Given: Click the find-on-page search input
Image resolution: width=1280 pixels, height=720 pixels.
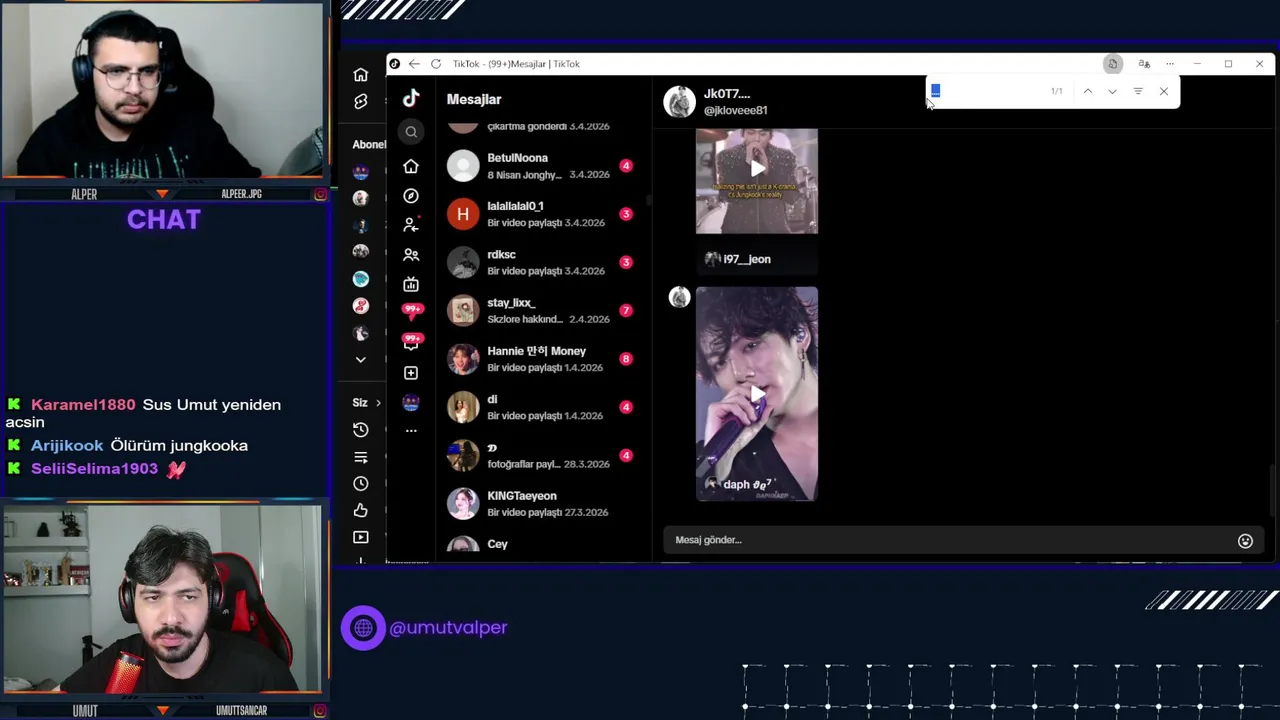Looking at the screenshot, I should pyautogui.click(x=990, y=91).
